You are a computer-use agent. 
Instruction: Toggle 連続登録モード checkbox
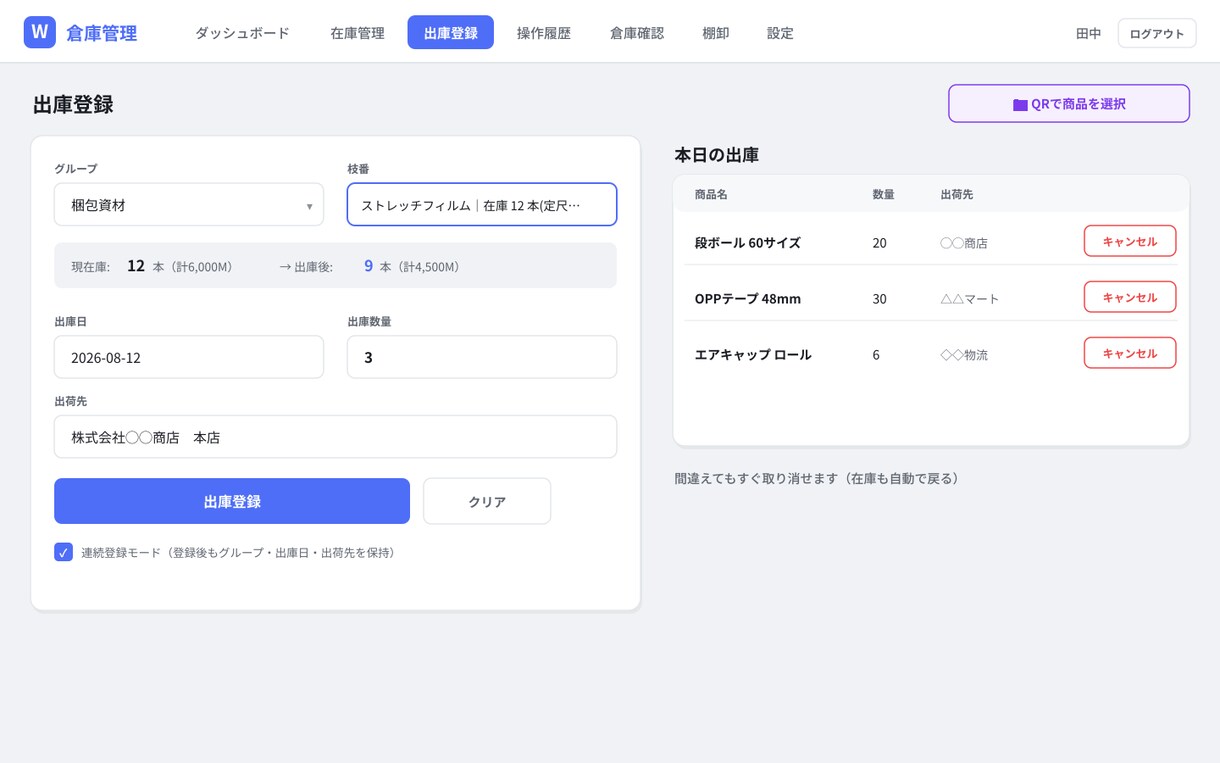[x=63, y=552]
